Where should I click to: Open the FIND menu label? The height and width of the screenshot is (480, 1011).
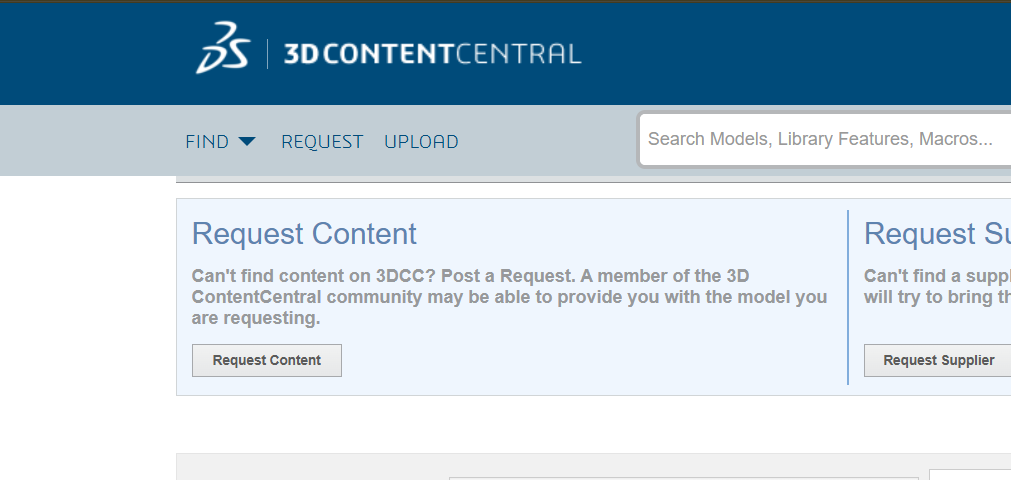tap(207, 142)
